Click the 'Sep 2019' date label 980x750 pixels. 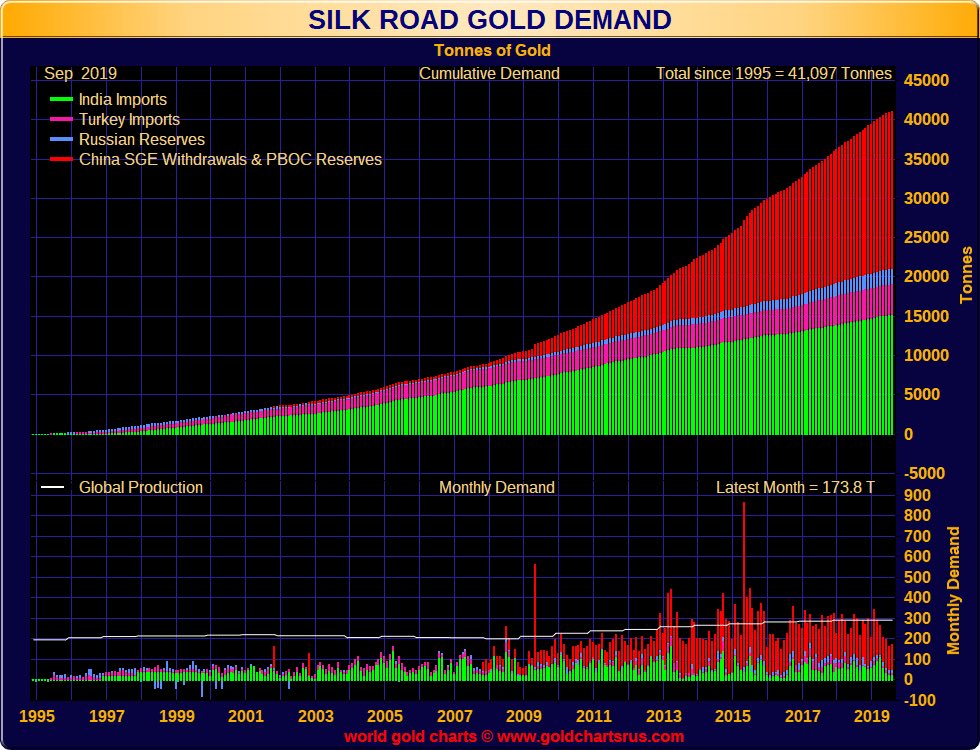pos(80,74)
